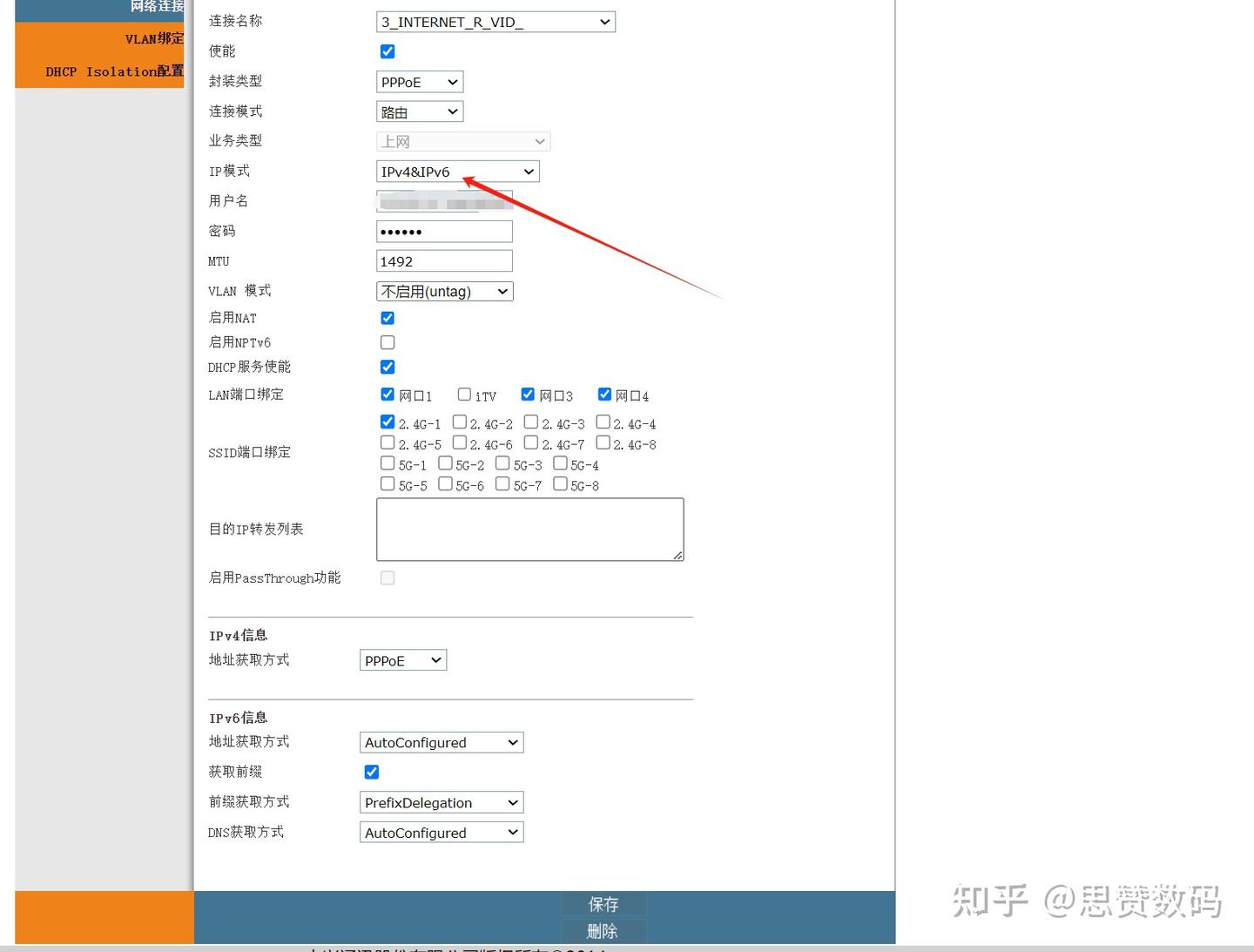Check the 2.4G-3 SSID checkbox

(x=531, y=422)
